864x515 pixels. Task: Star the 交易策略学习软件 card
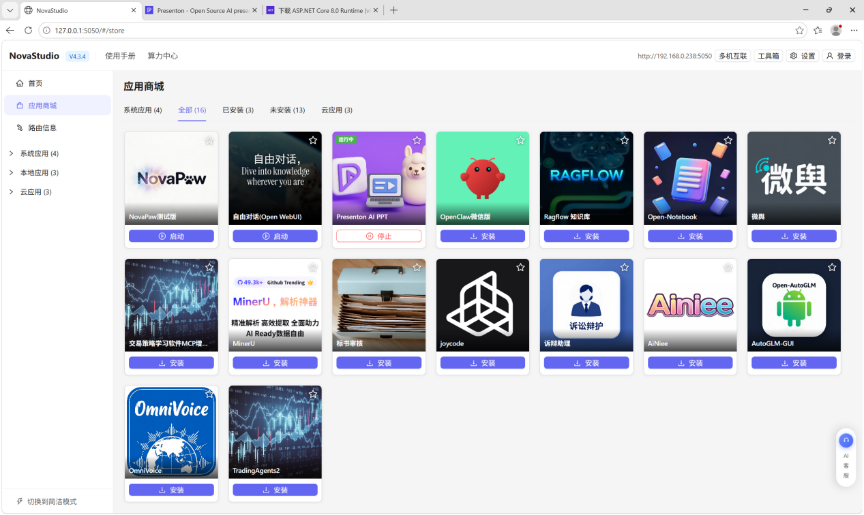[x=209, y=267]
